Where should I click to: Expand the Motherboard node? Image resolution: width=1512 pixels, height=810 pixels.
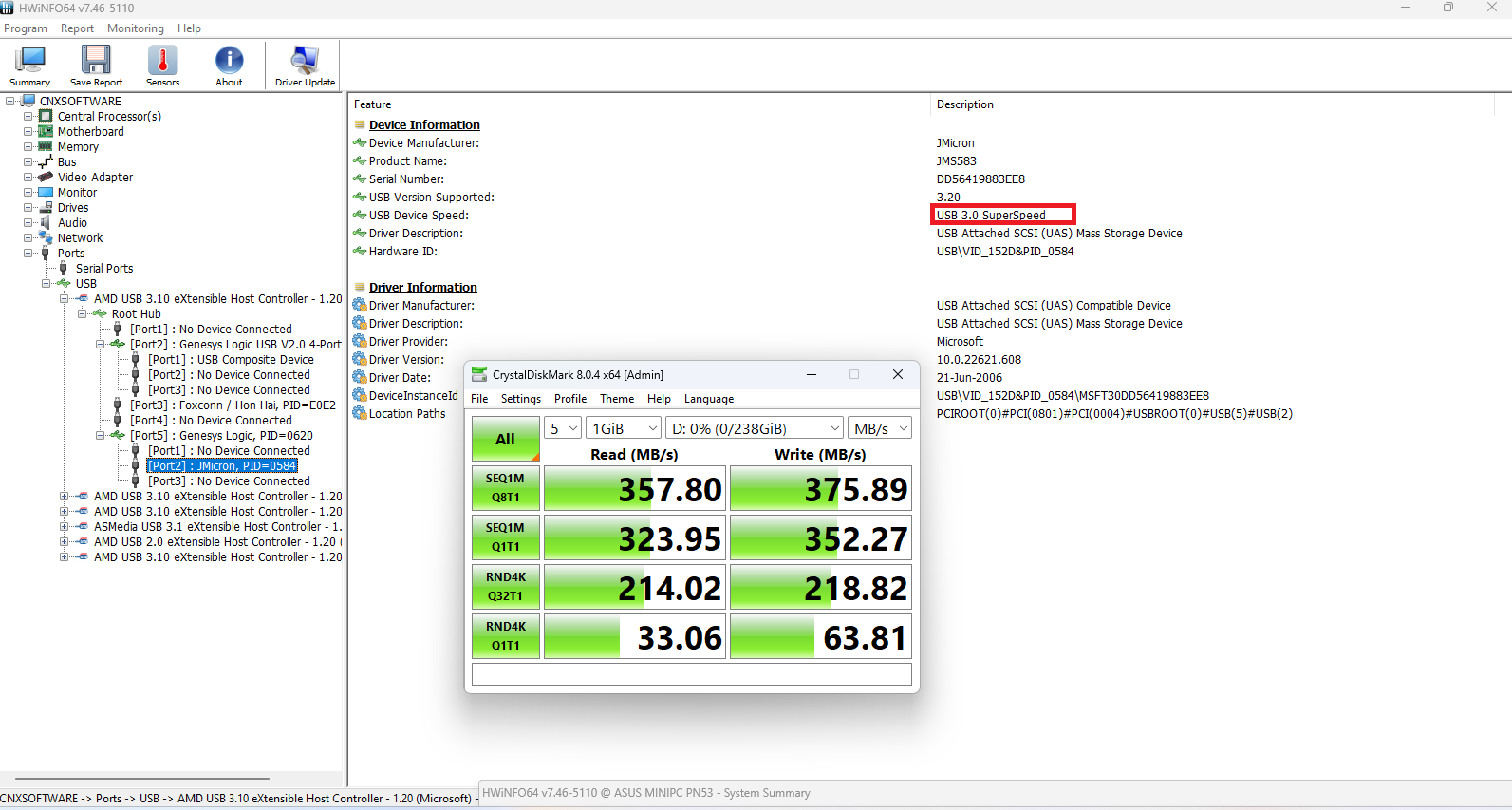coord(28,131)
